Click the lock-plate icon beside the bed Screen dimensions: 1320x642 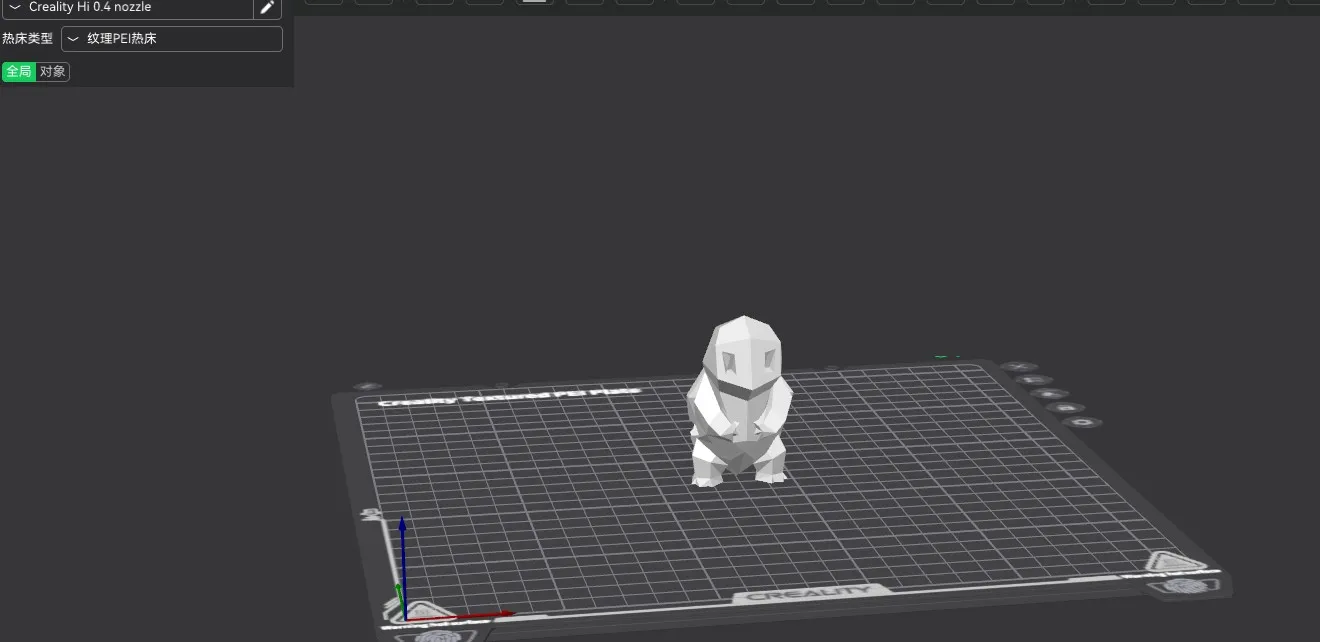pyautogui.click(x=1066, y=408)
